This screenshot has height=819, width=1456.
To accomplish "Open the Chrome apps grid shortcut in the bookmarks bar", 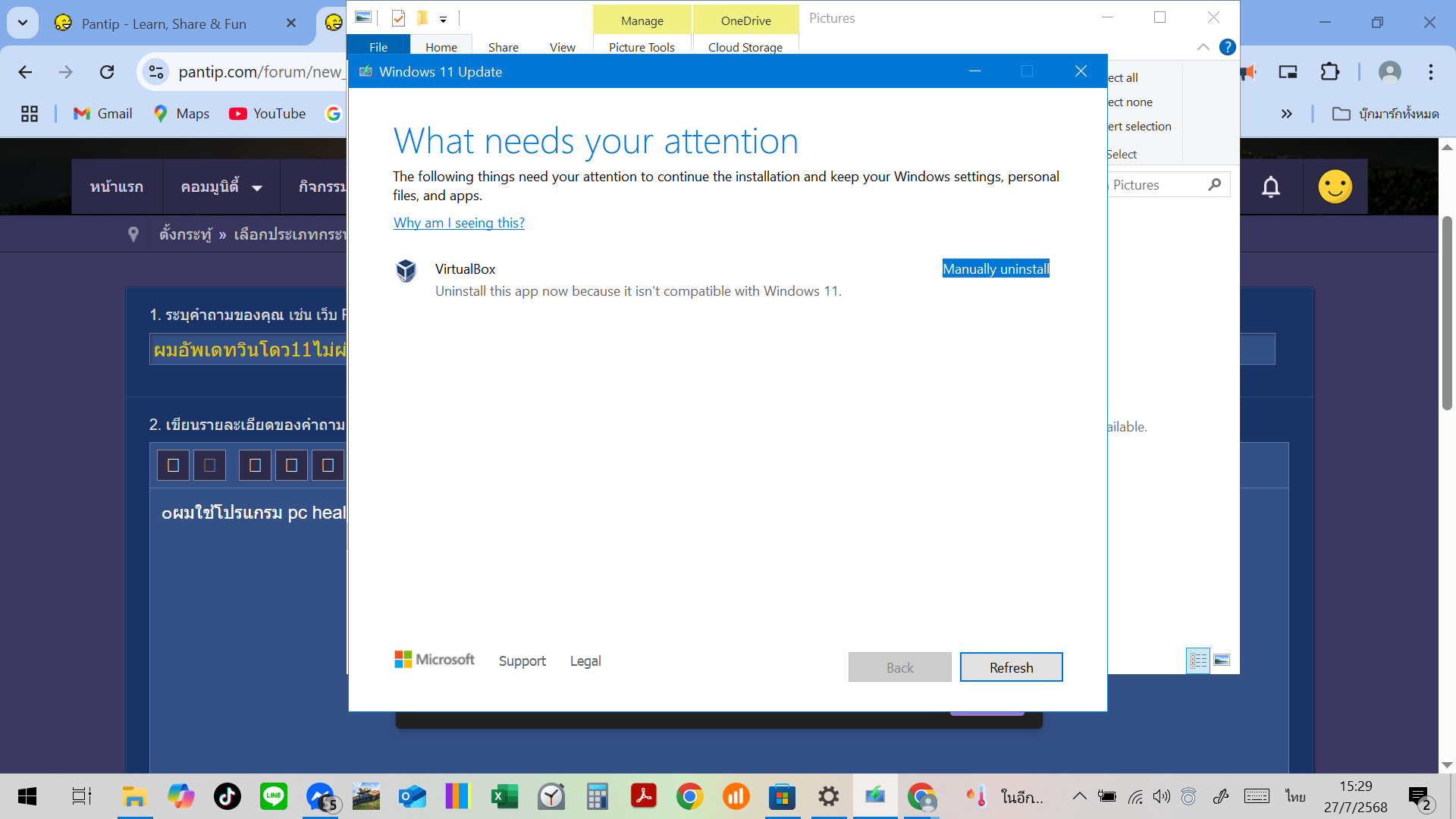I will tap(30, 114).
